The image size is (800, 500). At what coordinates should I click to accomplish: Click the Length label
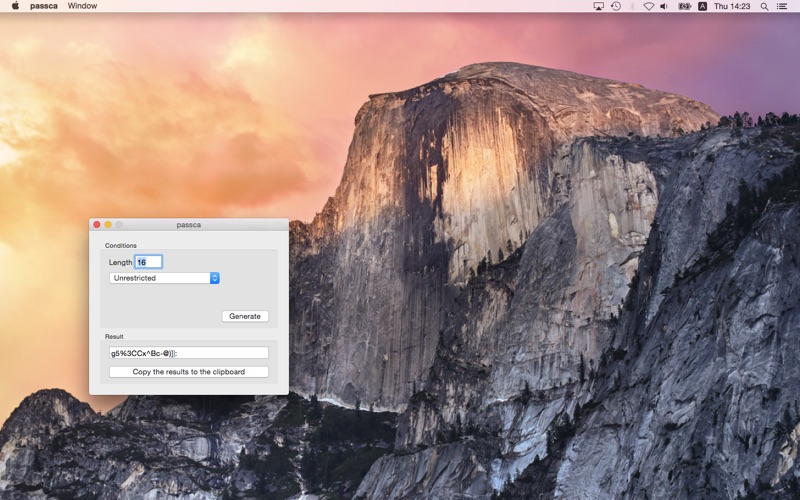pyautogui.click(x=120, y=262)
